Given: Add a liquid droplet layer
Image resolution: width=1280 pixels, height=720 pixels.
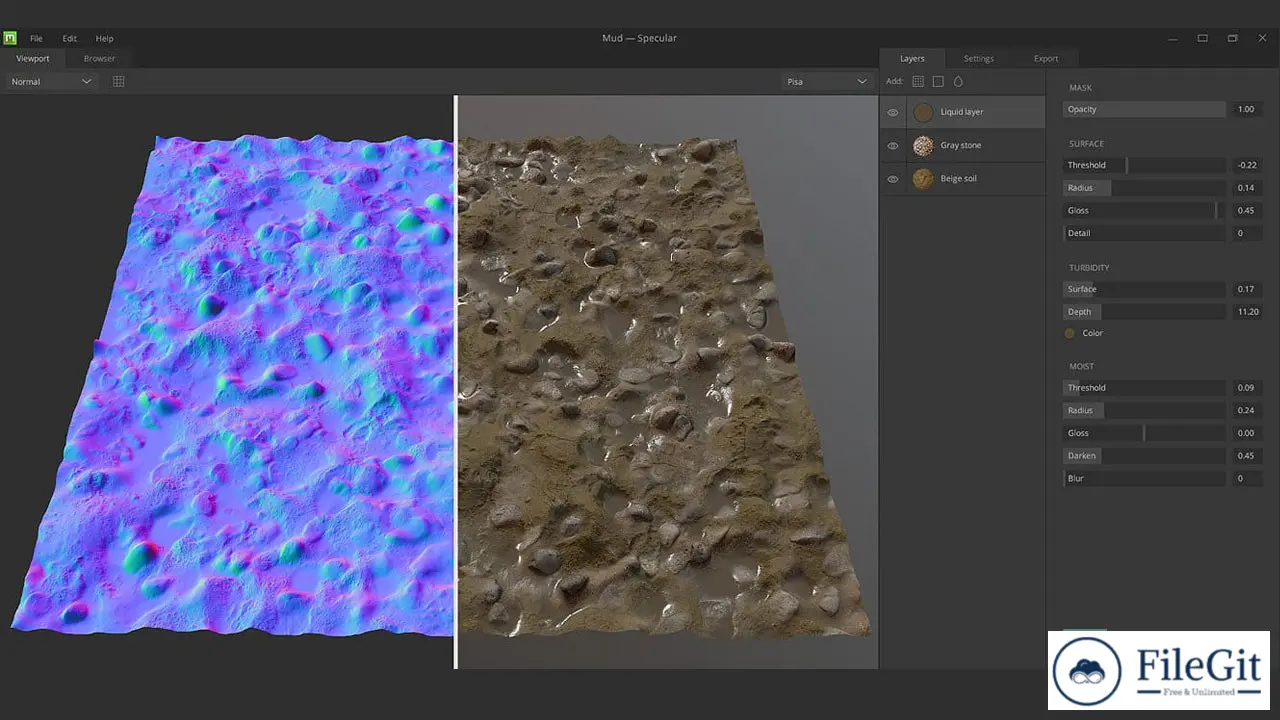Looking at the screenshot, I should click(x=958, y=81).
